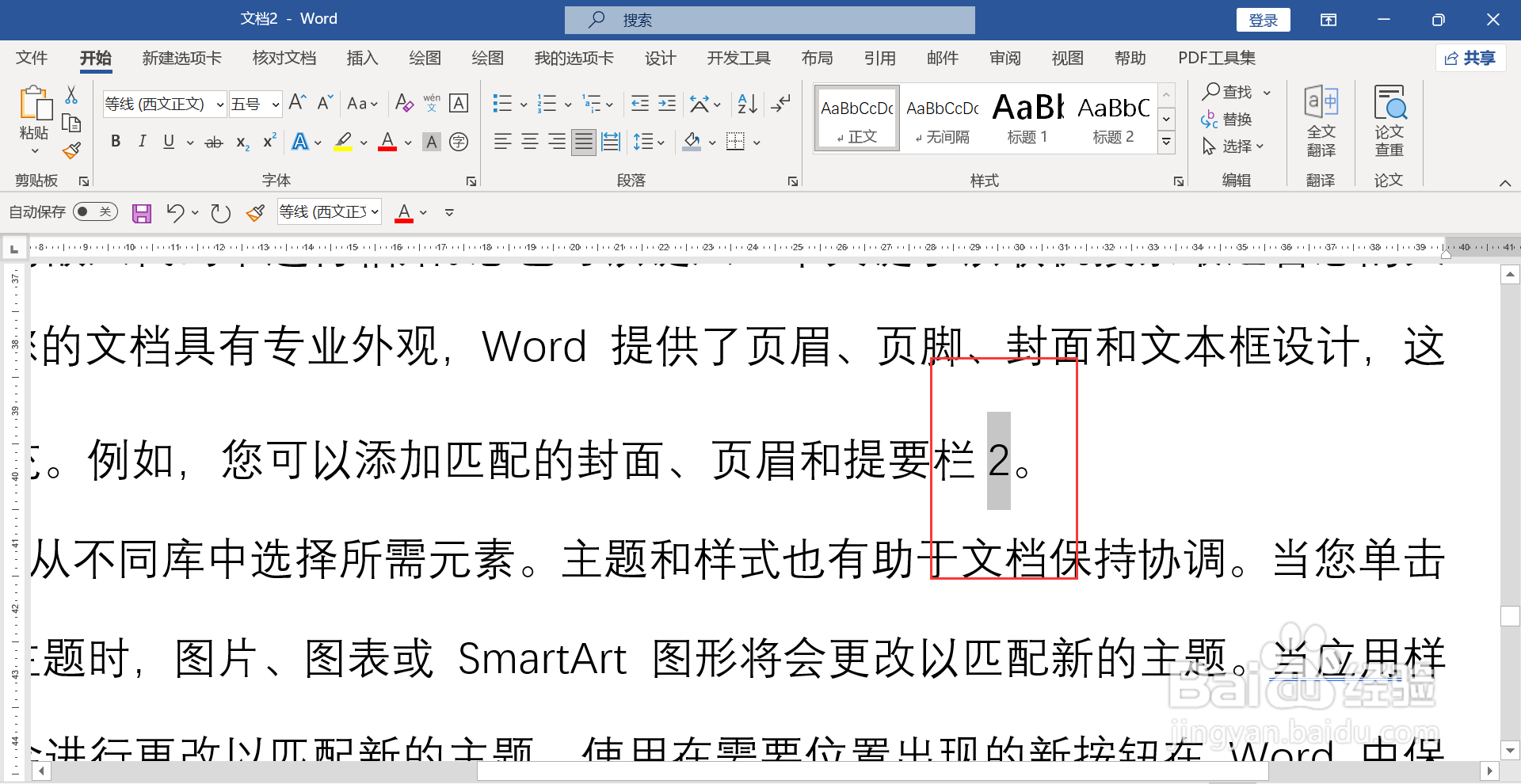Toggle character shading A button
The image size is (1521, 784).
point(432,142)
